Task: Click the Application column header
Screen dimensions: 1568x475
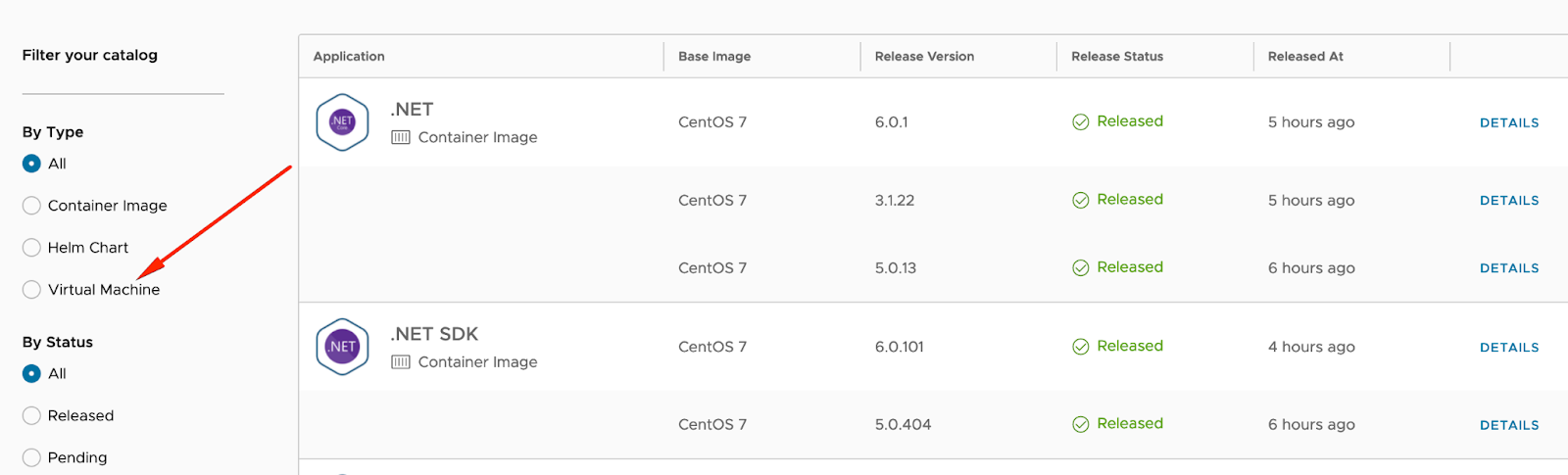Action: click(349, 57)
